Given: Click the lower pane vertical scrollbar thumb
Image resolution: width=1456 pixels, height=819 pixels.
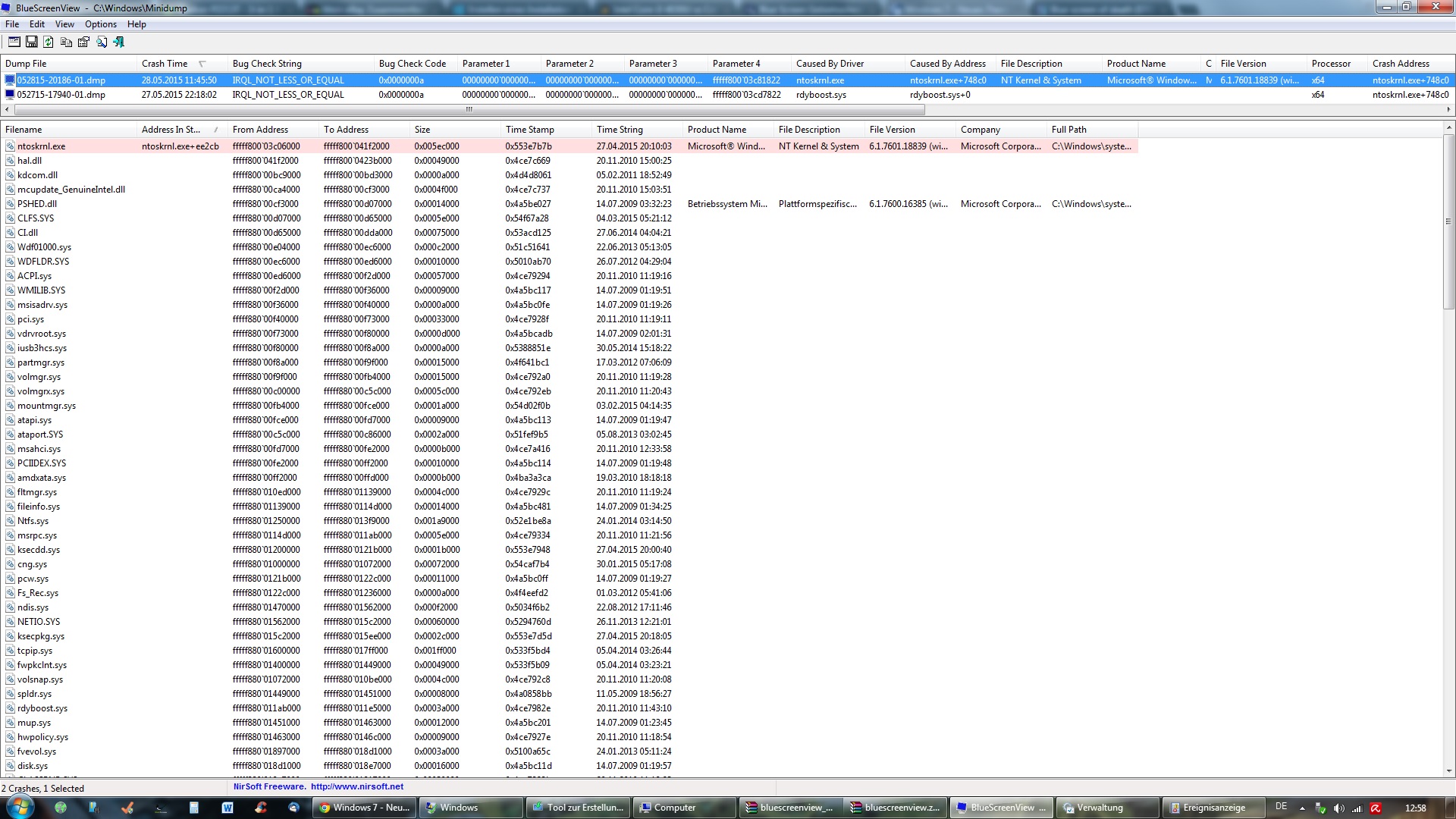Looking at the screenshot, I should pos(1448,222).
